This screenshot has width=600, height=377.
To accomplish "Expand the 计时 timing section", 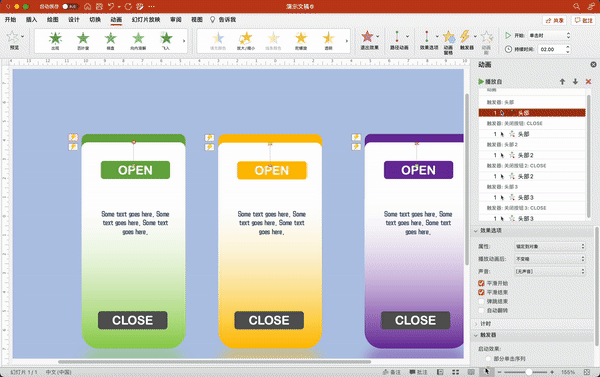I will 485,324.
